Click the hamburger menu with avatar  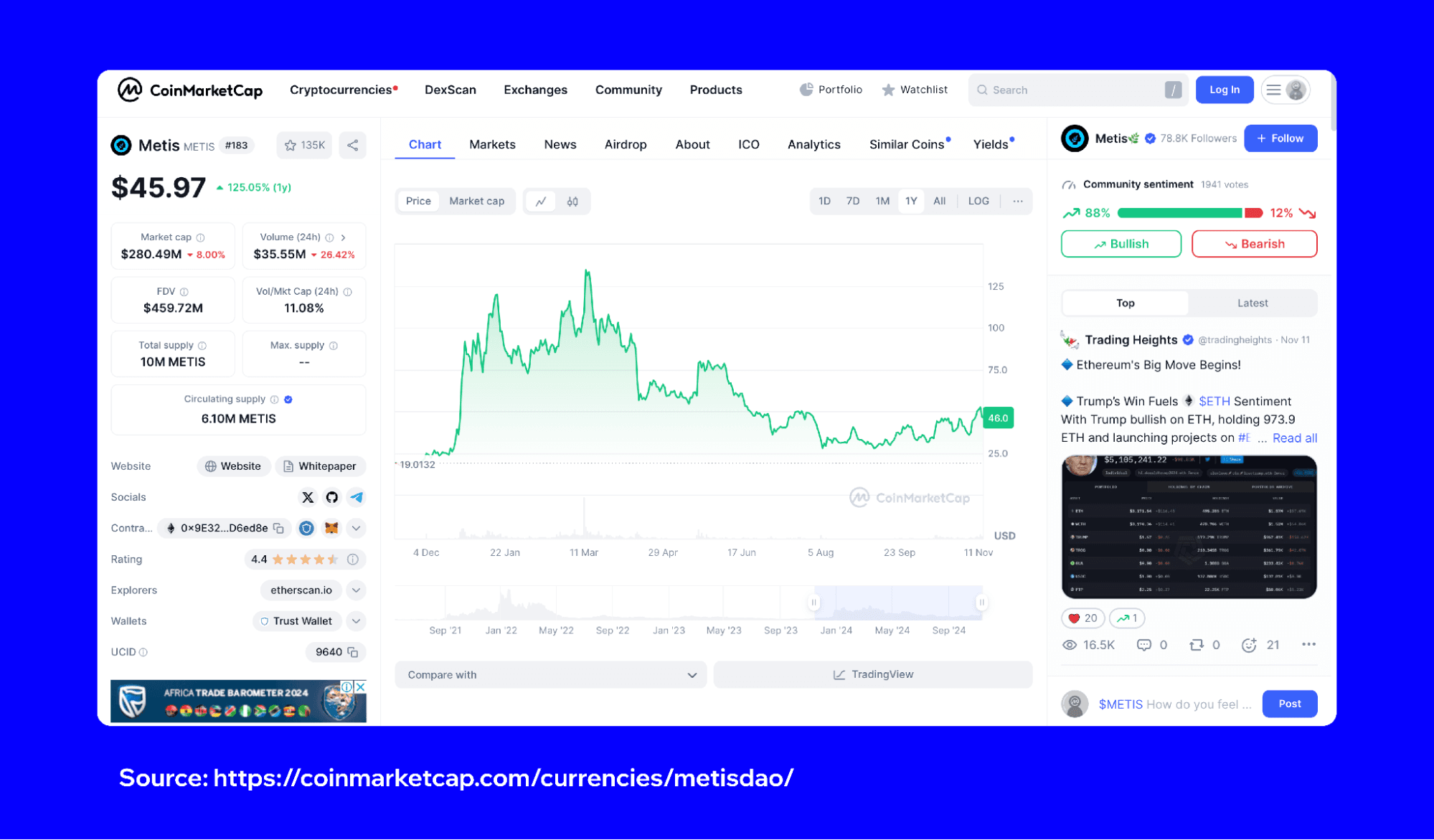click(1286, 90)
